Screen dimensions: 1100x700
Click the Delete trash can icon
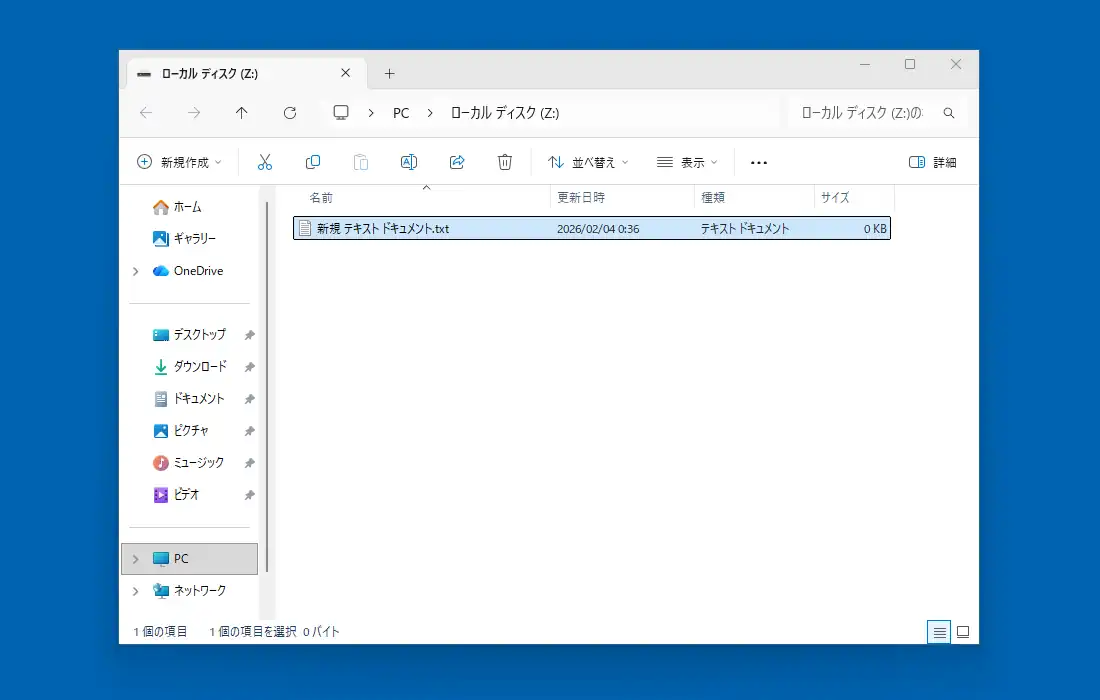point(505,162)
